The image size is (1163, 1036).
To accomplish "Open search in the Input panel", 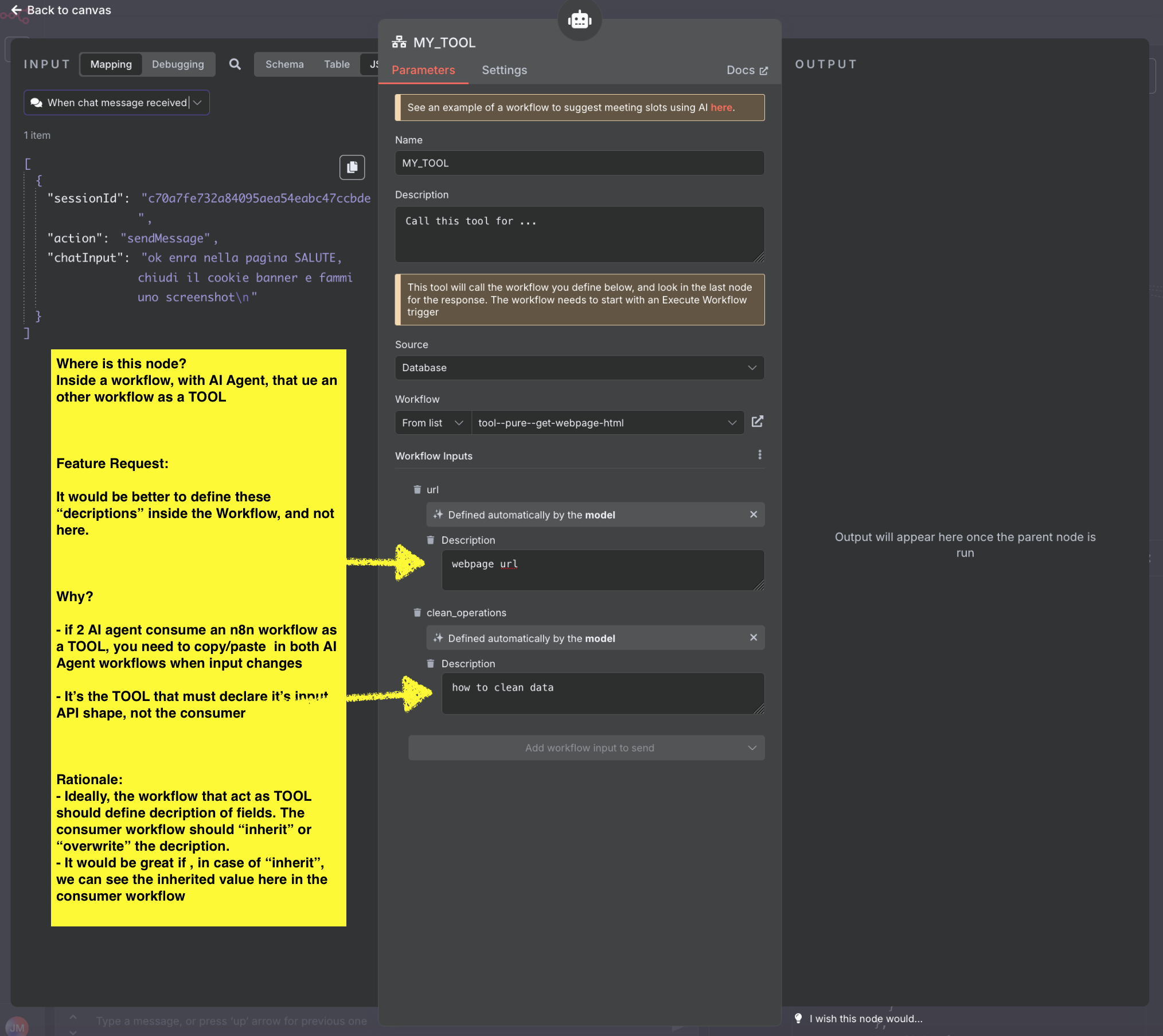I will (235, 64).
